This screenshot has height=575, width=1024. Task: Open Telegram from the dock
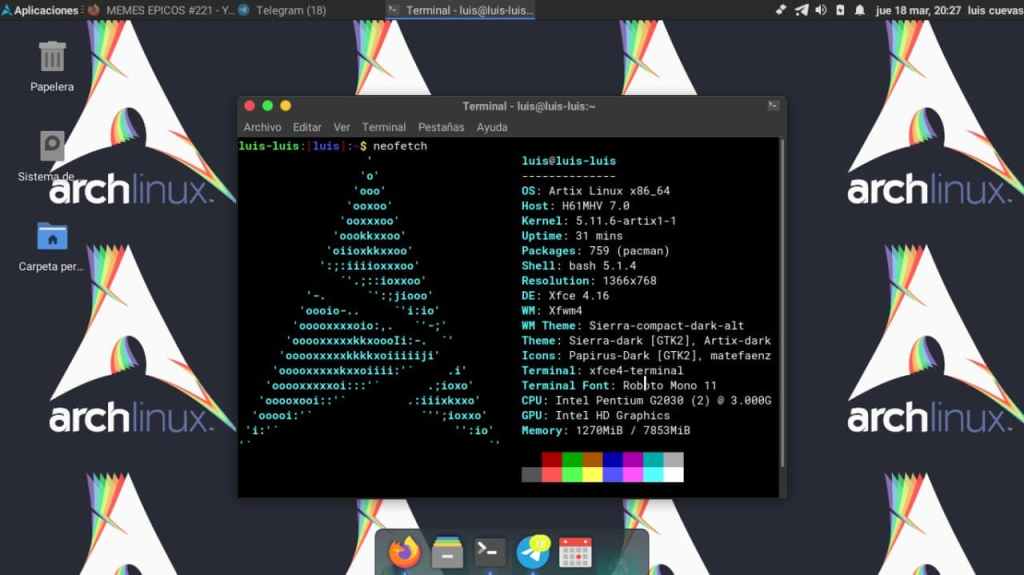point(533,551)
